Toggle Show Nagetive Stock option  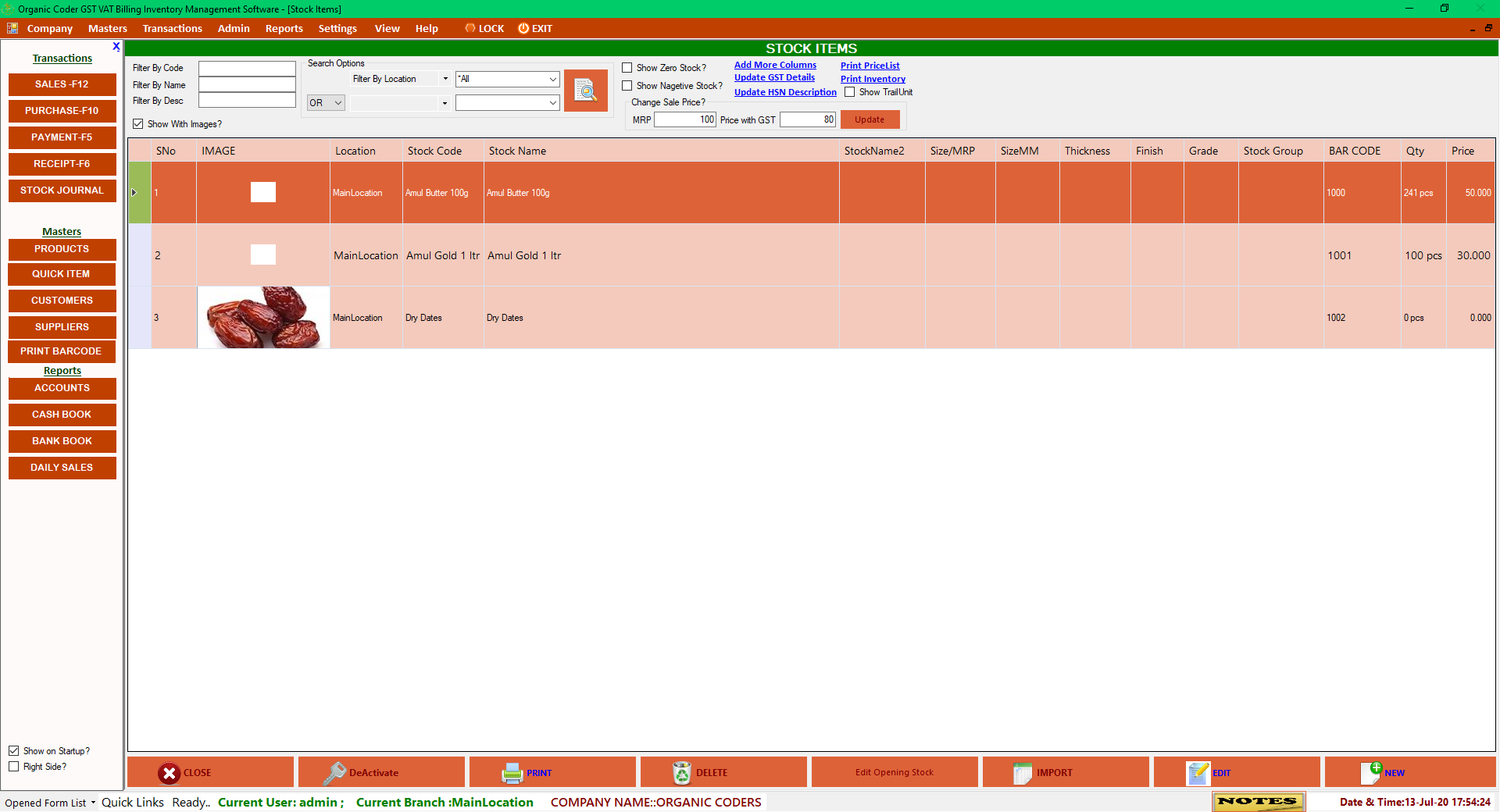pos(627,85)
